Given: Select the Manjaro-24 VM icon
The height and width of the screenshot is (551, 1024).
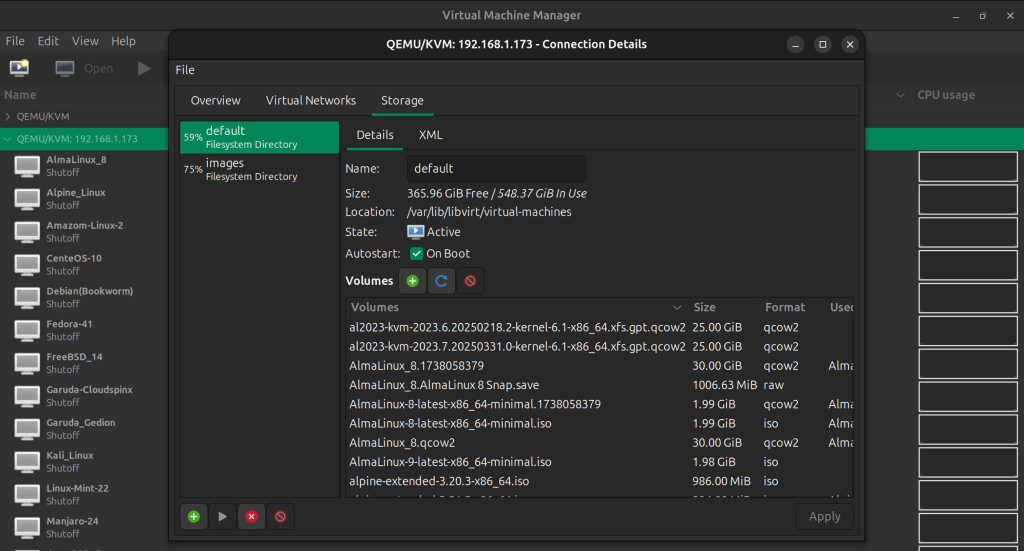Looking at the screenshot, I should coord(27,527).
